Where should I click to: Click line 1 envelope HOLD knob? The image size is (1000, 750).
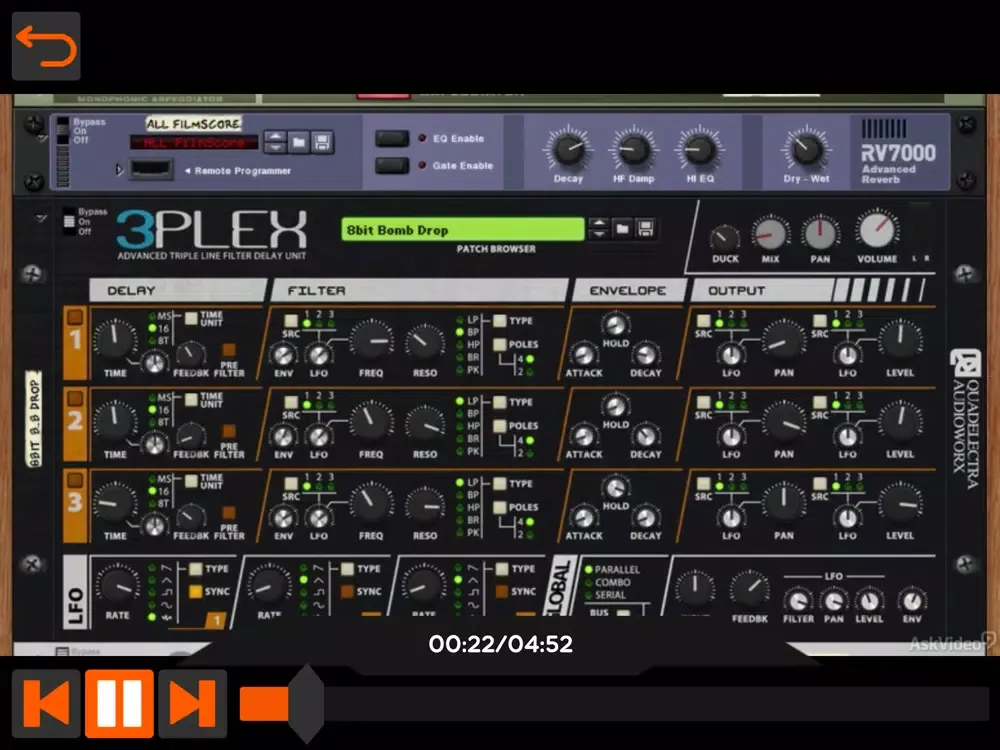click(615, 325)
